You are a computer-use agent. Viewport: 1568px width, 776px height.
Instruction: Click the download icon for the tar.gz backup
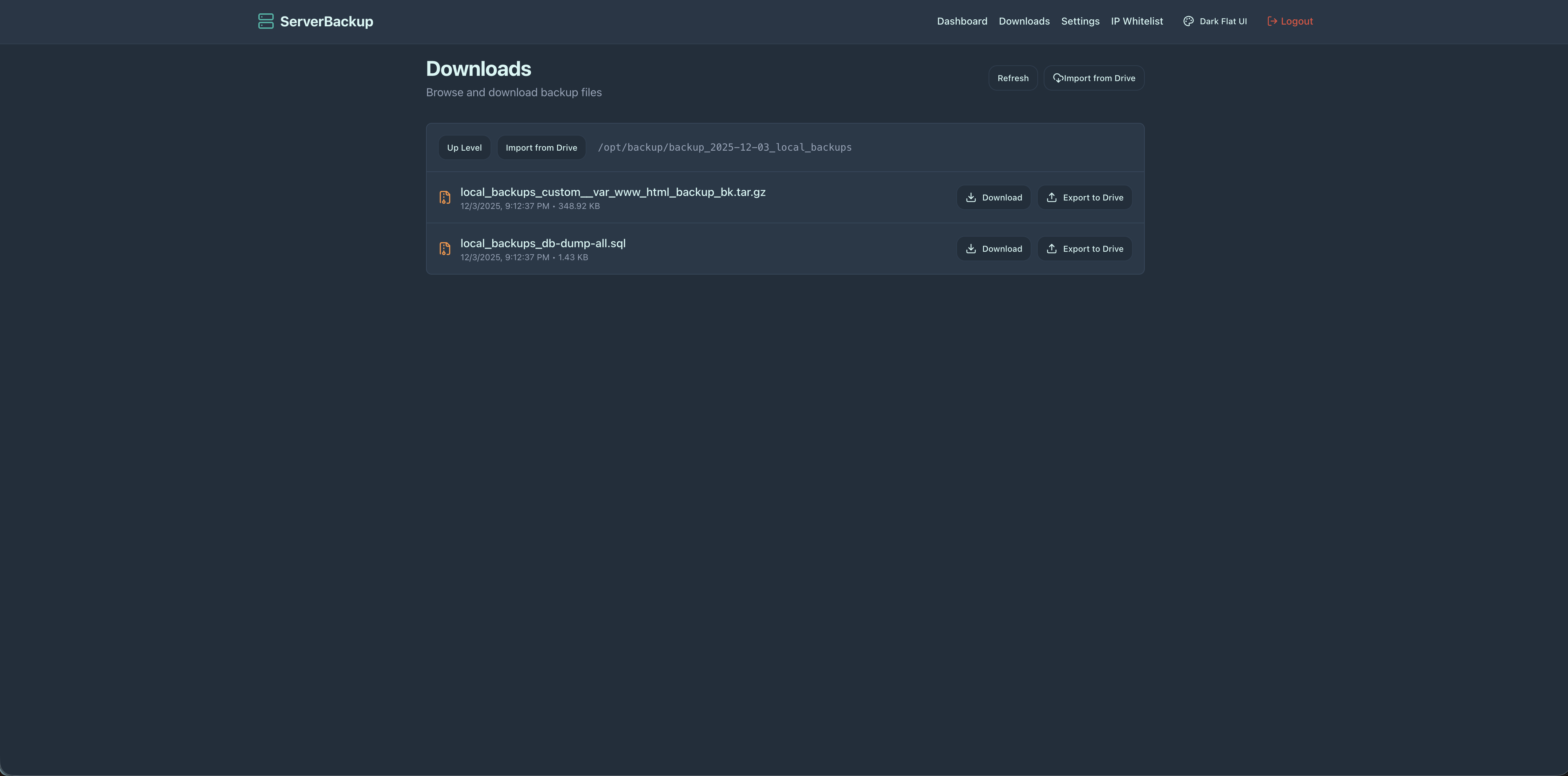coord(971,197)
